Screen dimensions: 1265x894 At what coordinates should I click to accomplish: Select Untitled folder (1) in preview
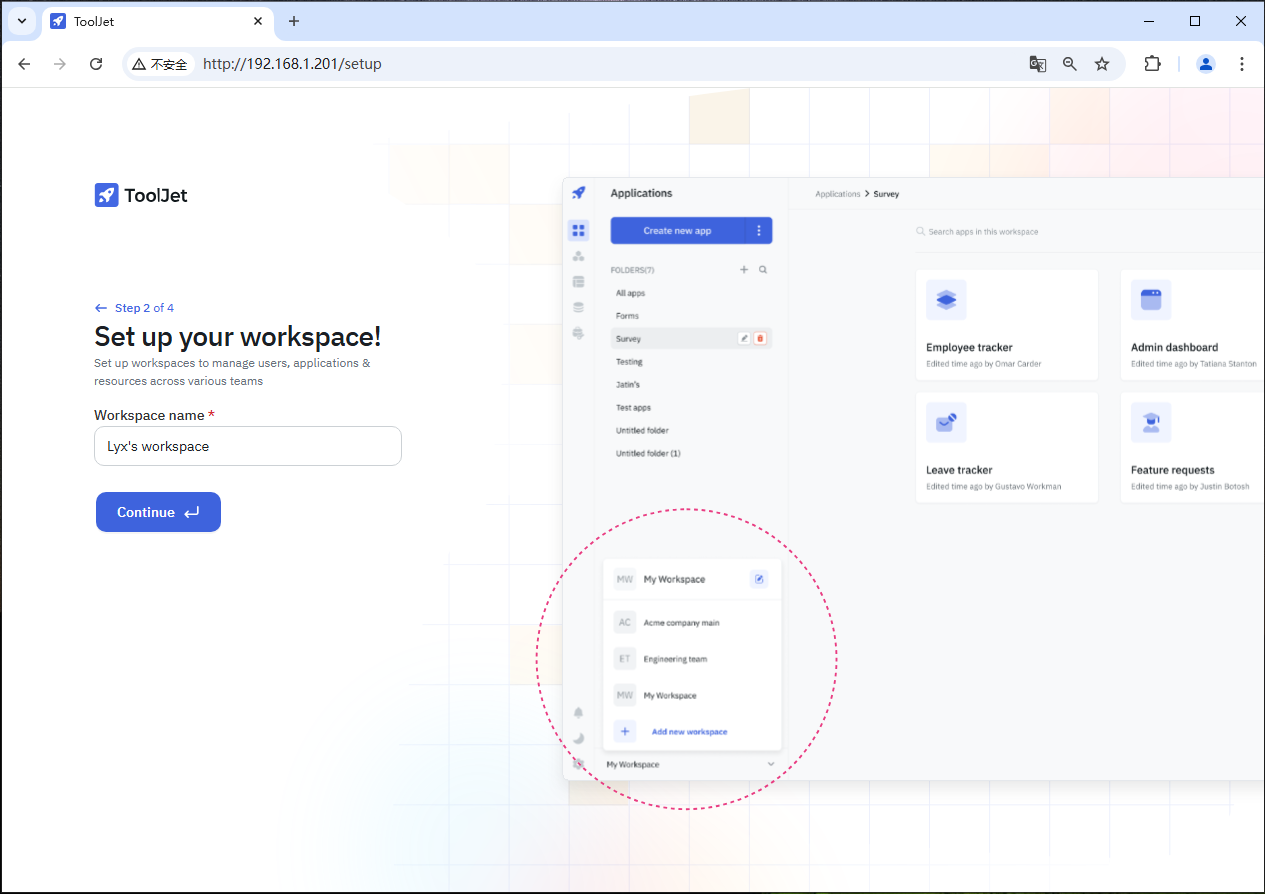[x=648, y=454]
